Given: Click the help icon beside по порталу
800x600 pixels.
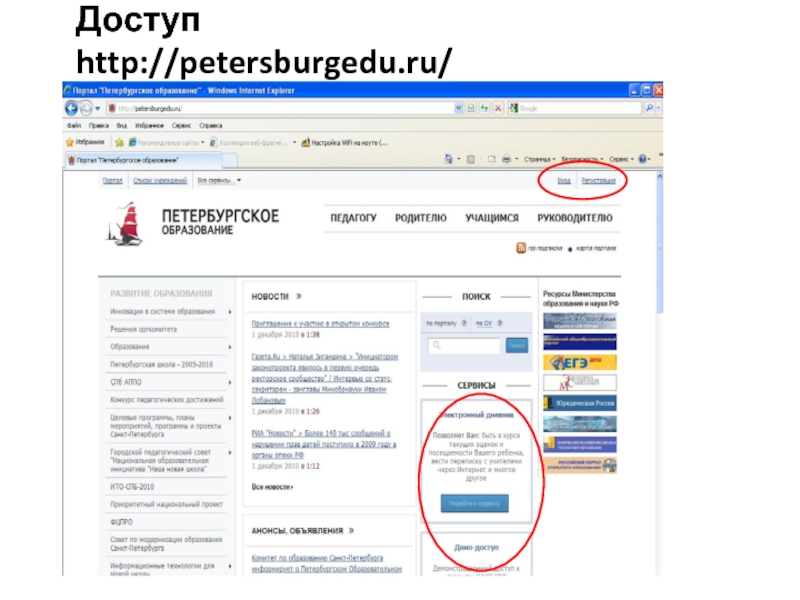Looking at the screenshot, I should 464,323.
